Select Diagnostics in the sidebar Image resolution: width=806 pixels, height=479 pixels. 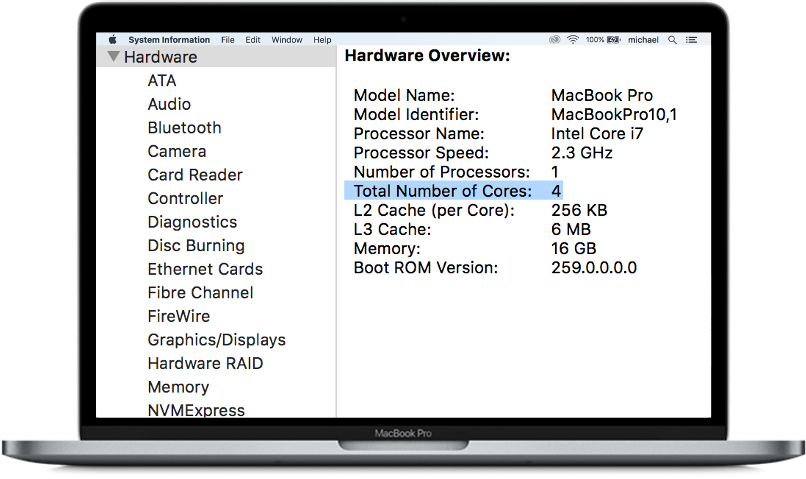pos(192,223)
